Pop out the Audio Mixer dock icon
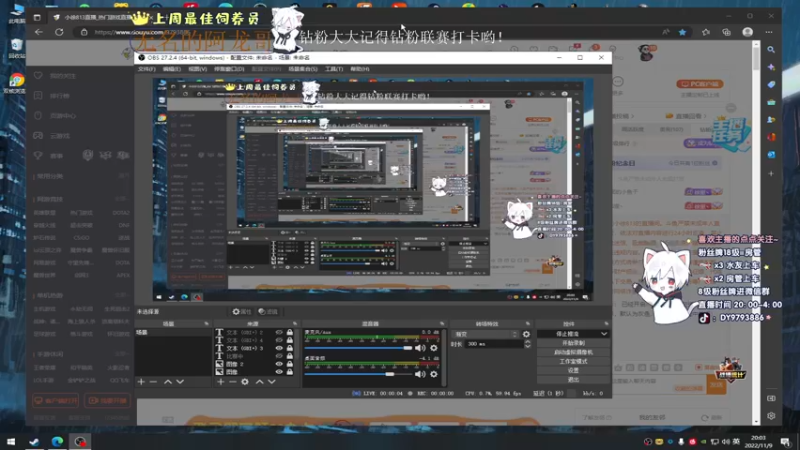This screenshot has width=800, height=450. [x=442, y=323]
